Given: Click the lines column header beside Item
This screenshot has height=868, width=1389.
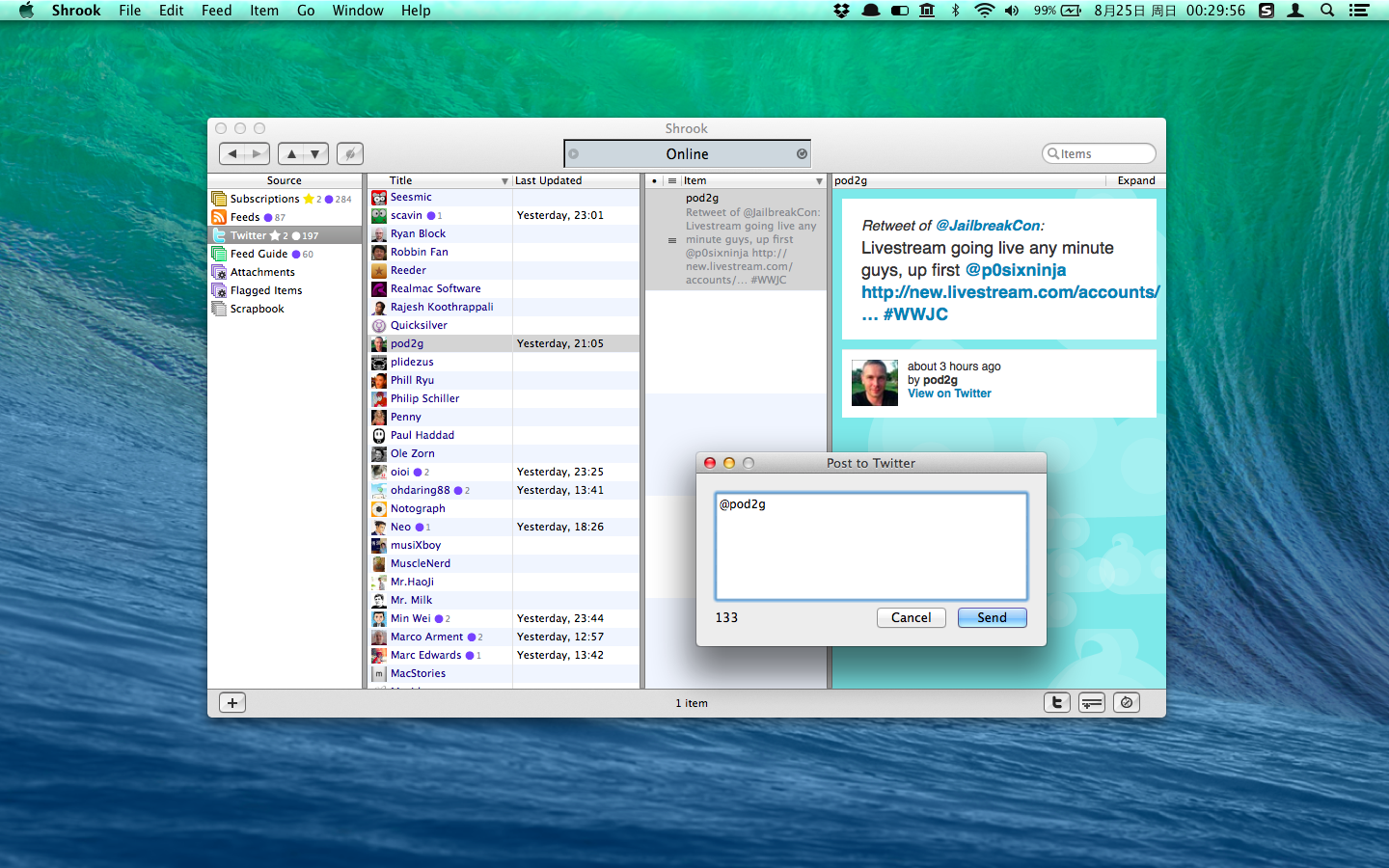Looking at the screenshot, I should (671, 180).
